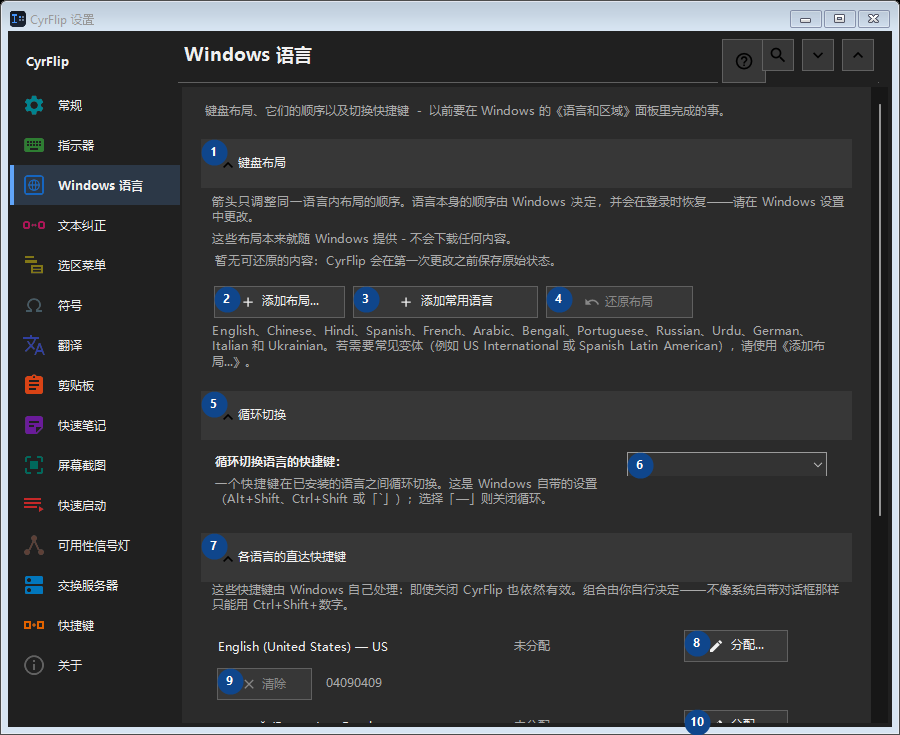Click the layout ID 04090409
900x735 pixels.
[354, 683]
